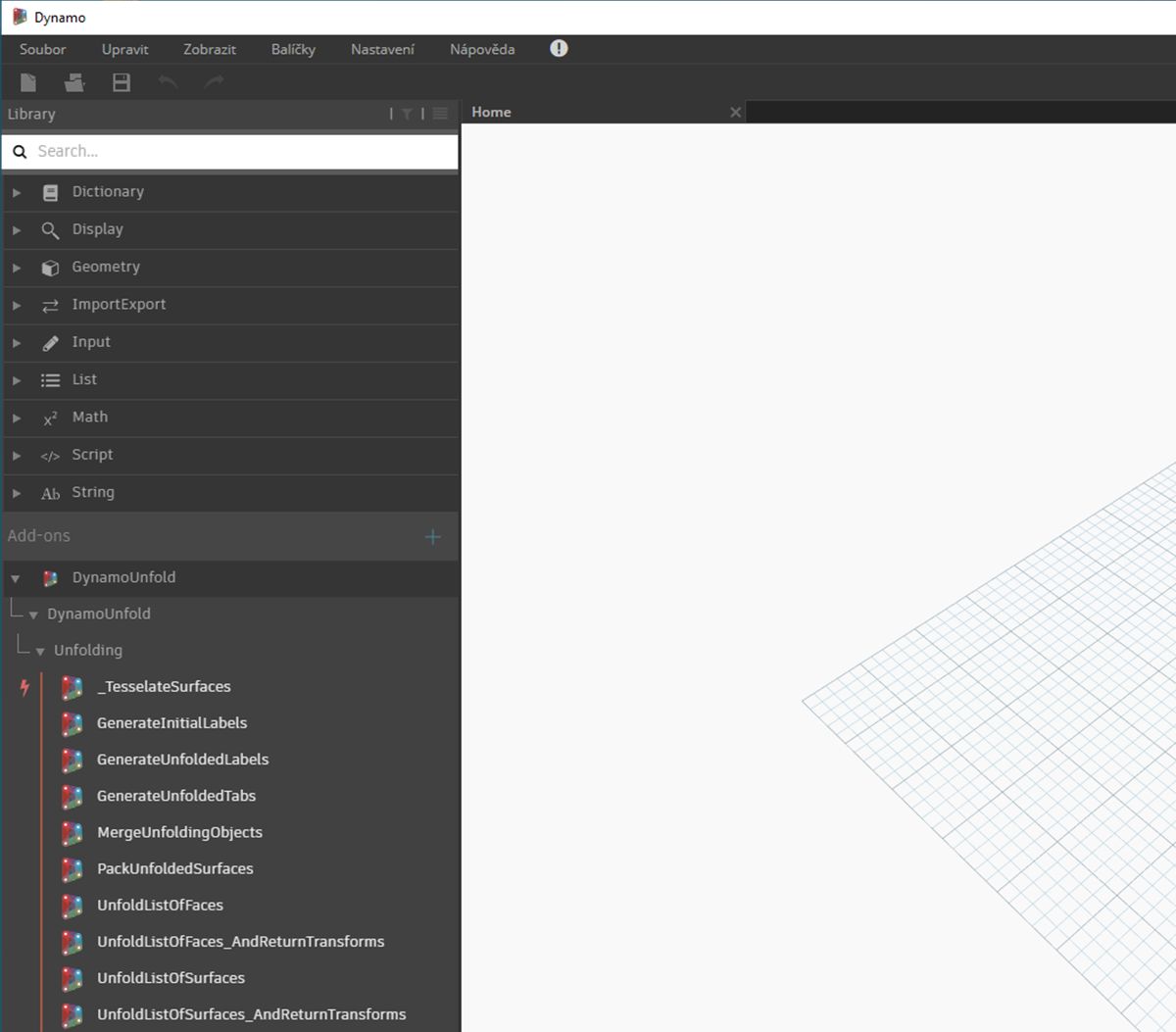Open the Soubor menu
The width and height of the screenshot is (1176, 1032).
(x=43, y=49)
